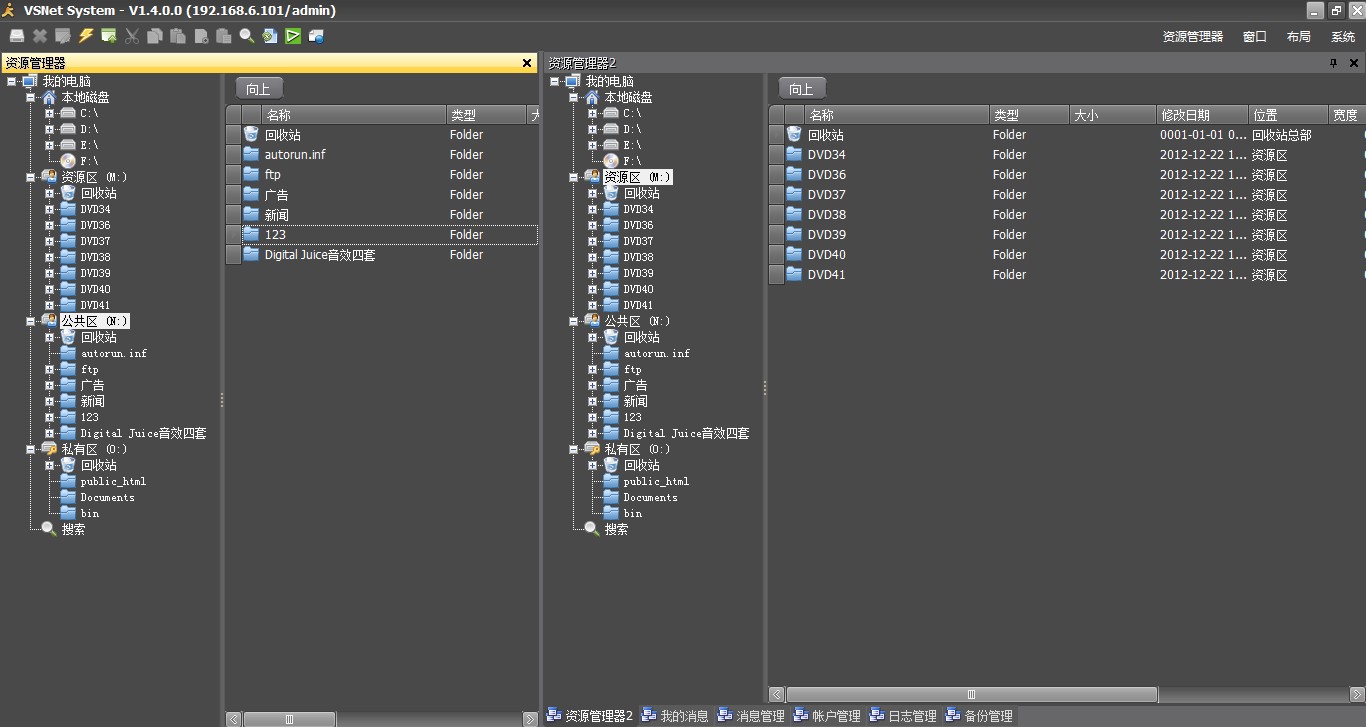Click the yellow lightning bolt toolbar icon
The width and height of the screenshot is (1366, 727).
tap(86, 36)
